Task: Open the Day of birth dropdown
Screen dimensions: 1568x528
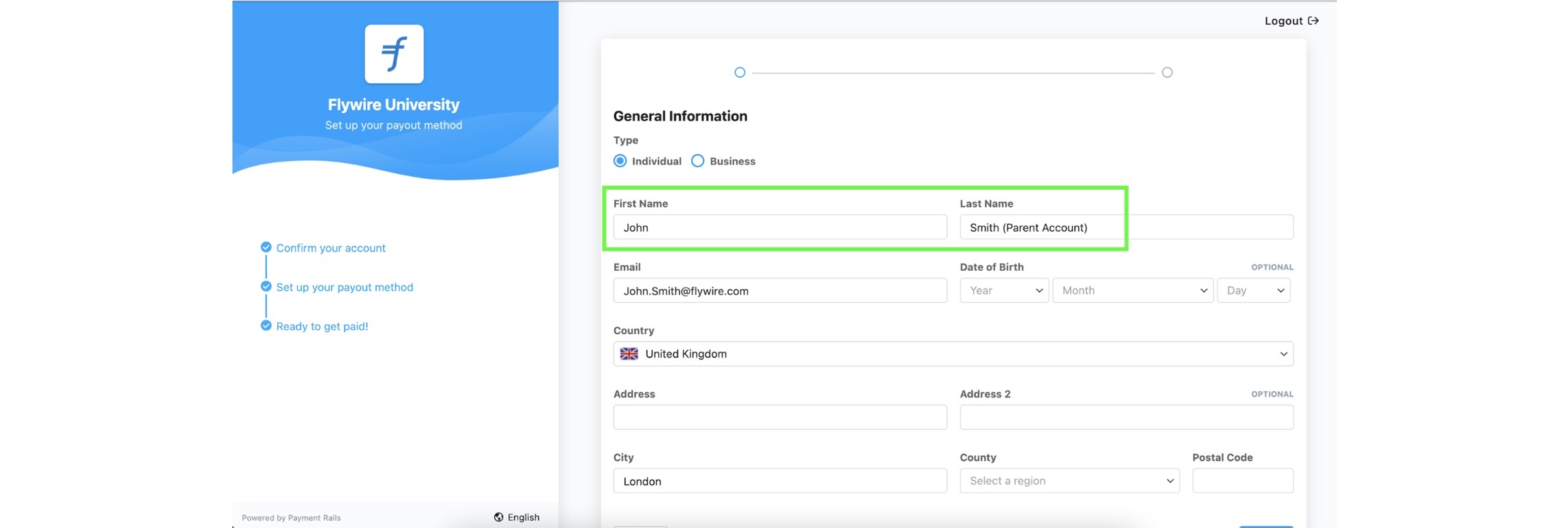Action: point(1253,290)
